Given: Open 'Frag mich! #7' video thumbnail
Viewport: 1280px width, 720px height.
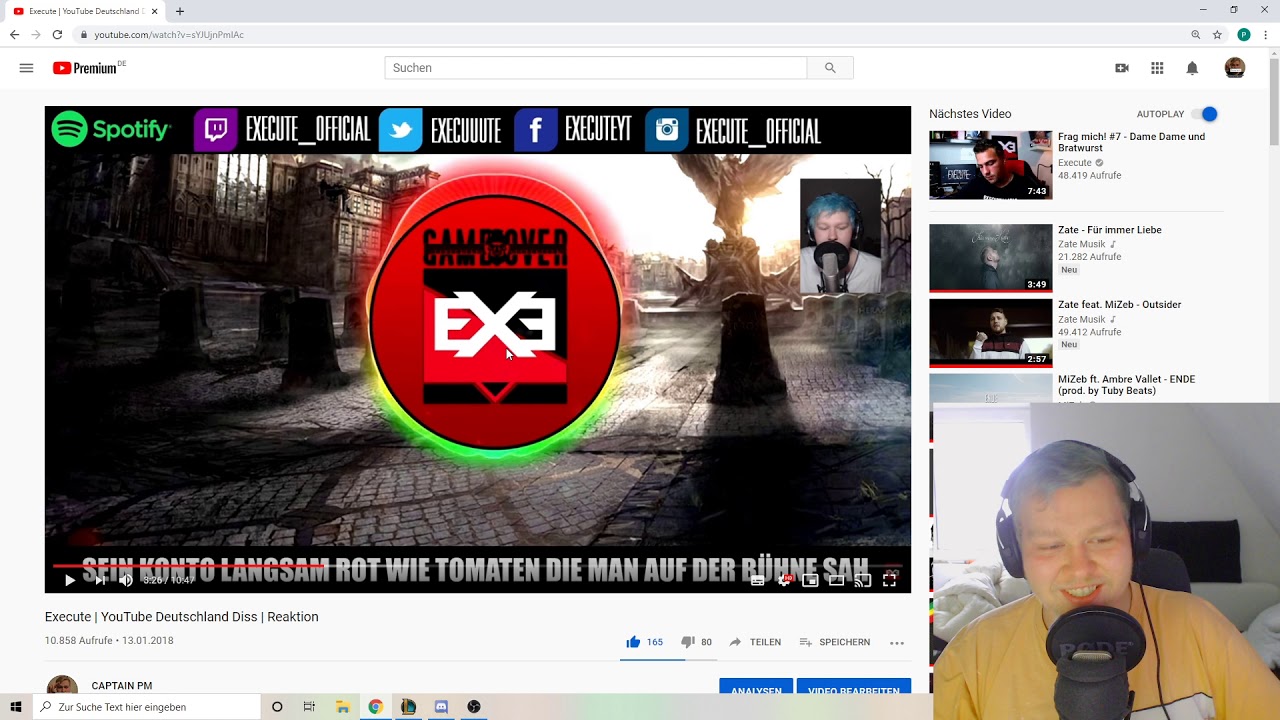Looking at the screenshot, I should (x=990, y=165).
